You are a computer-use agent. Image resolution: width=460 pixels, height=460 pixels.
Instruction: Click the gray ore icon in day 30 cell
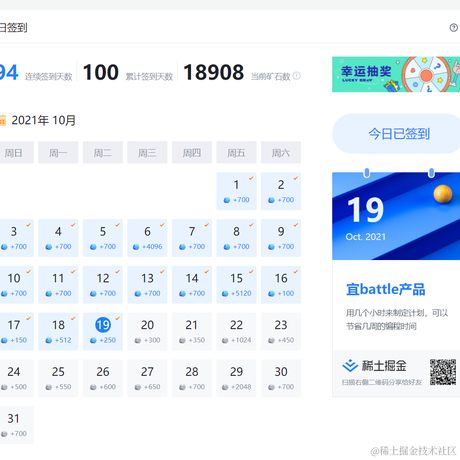[x=271, y=387]
